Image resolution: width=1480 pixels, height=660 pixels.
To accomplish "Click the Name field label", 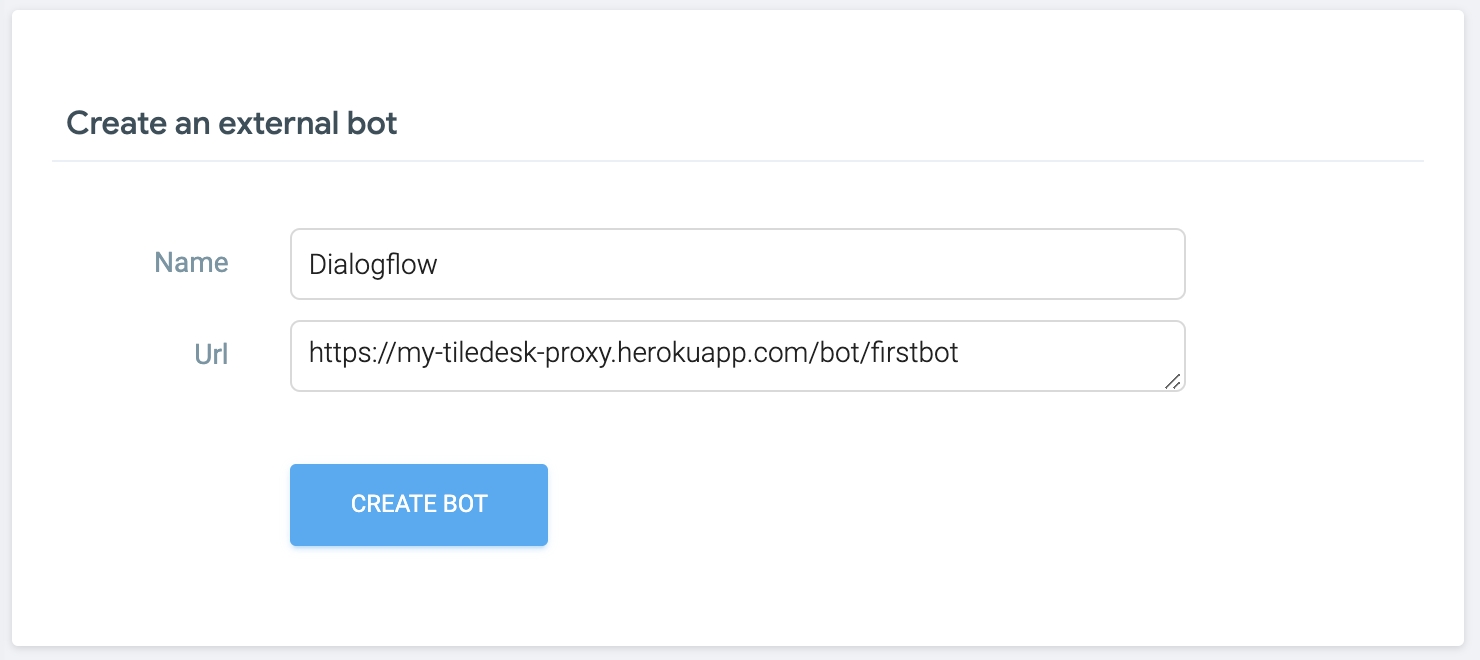I will tap(191, 263).
